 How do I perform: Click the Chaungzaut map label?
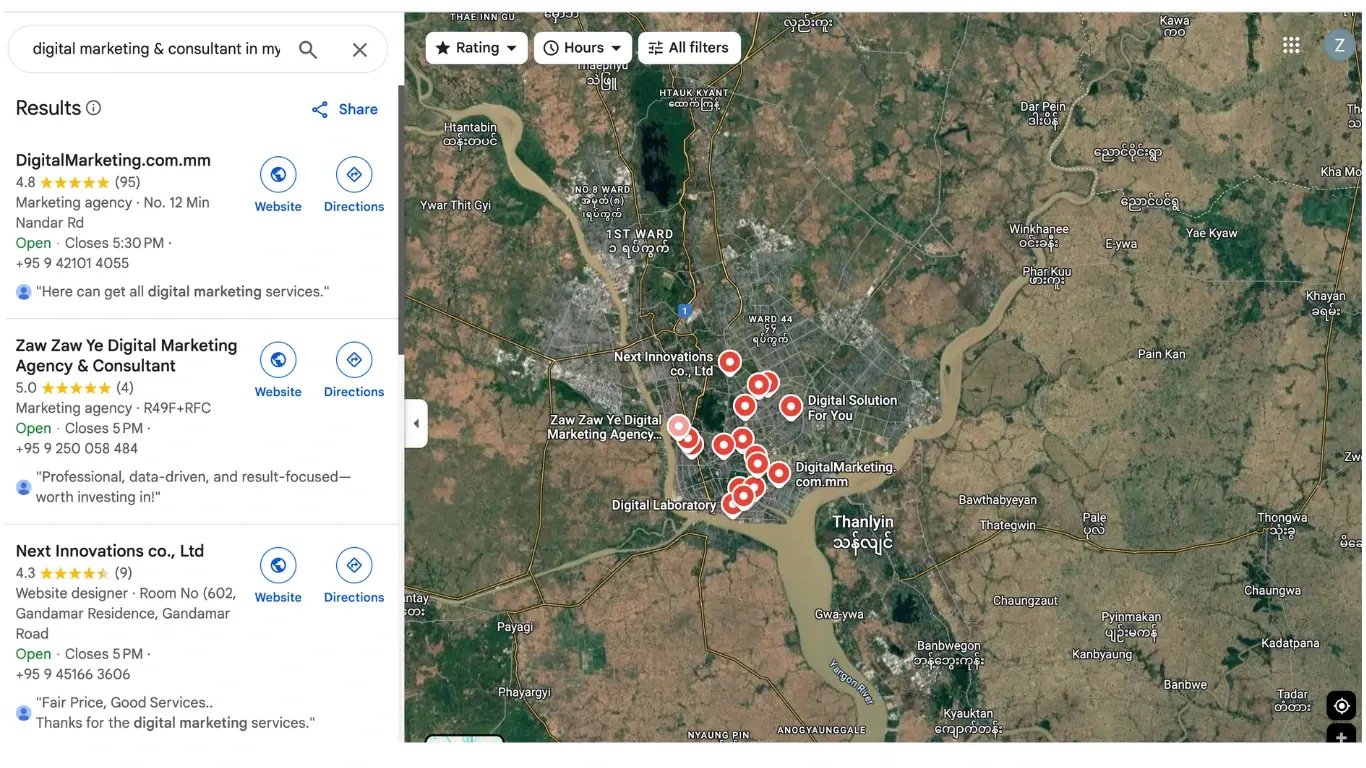click(1025, 600)
